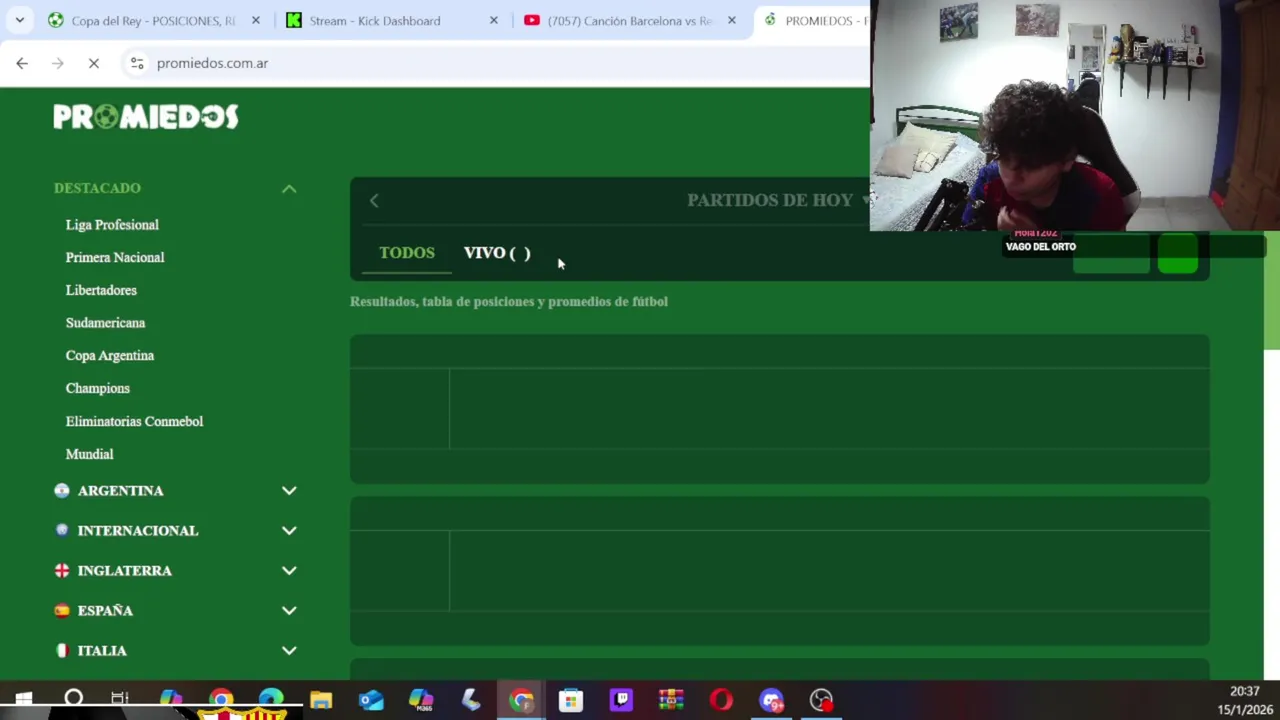This screenshot has height=720, width=1280.
Task: Open Discord from taskbar
Action: coord(771,700)
